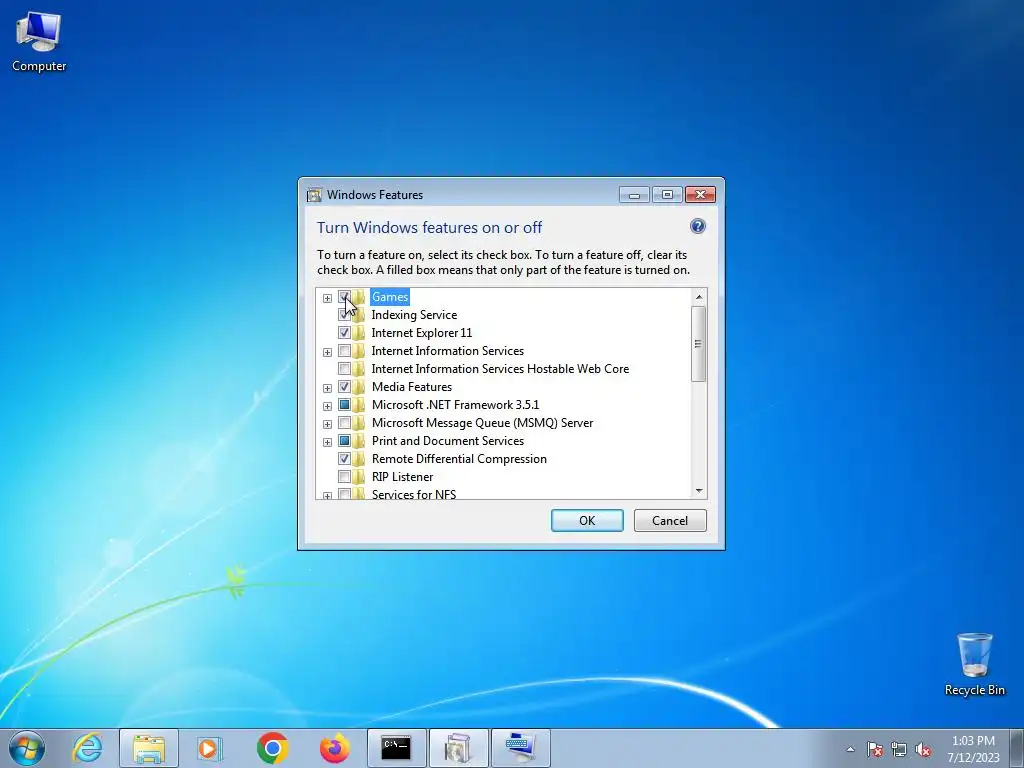1024x768 pixels.
Task: Open muted volume tray icon
Action: [923, 749]
